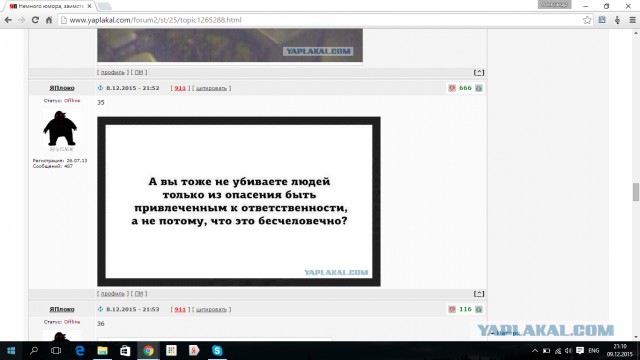Open taskbar search magnifier
640x360 pixels.
(34, 351)
